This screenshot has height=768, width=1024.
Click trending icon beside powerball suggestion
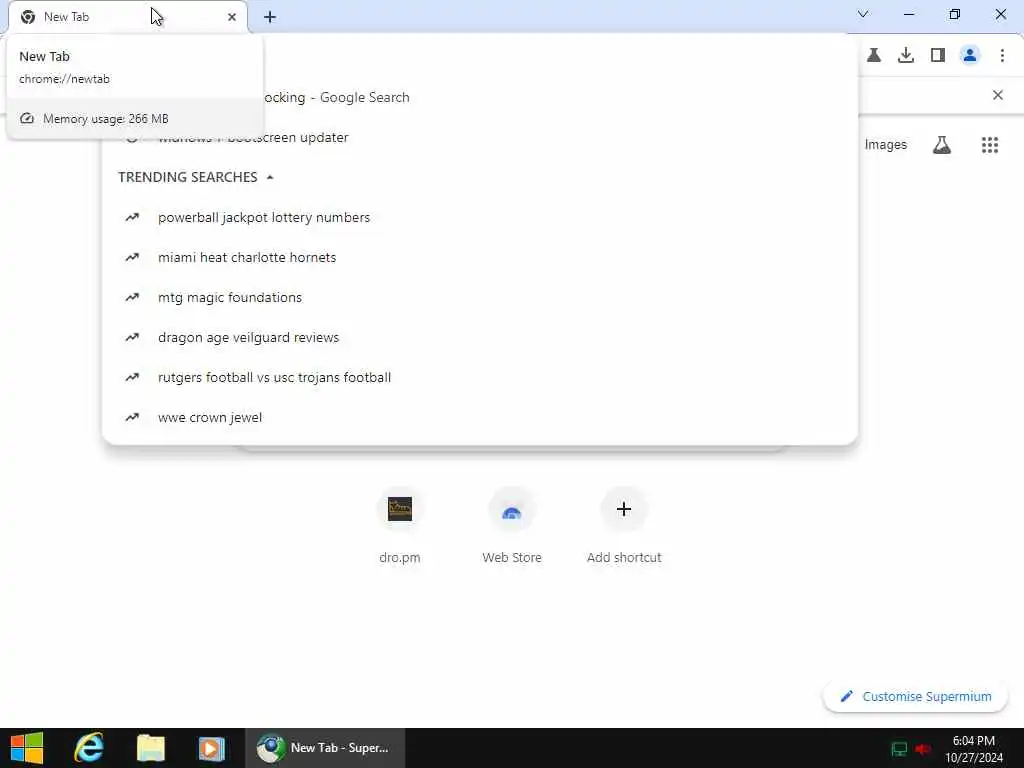click(133, 217)
